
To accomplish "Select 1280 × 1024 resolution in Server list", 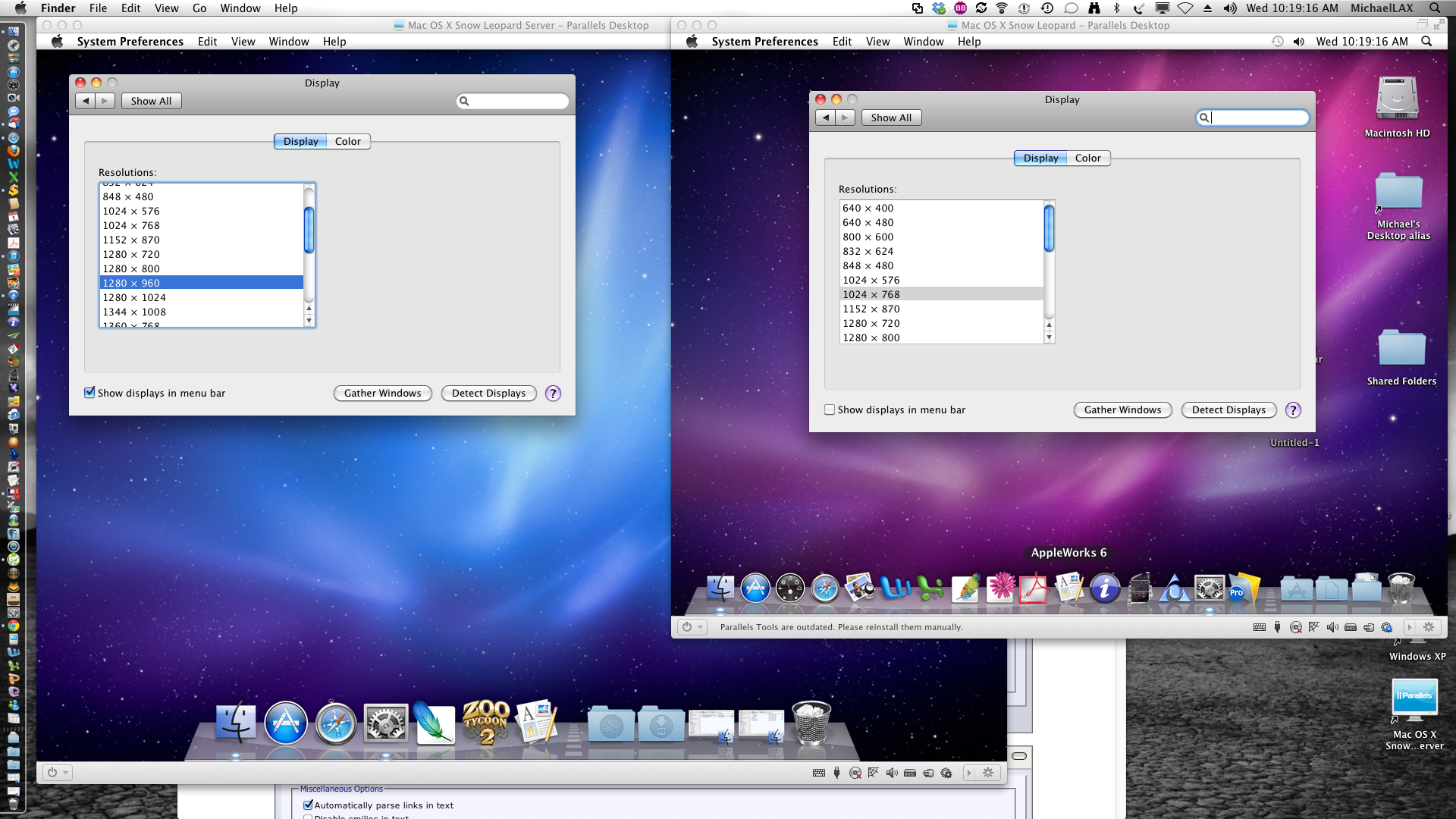I will [x=201, y=297].
